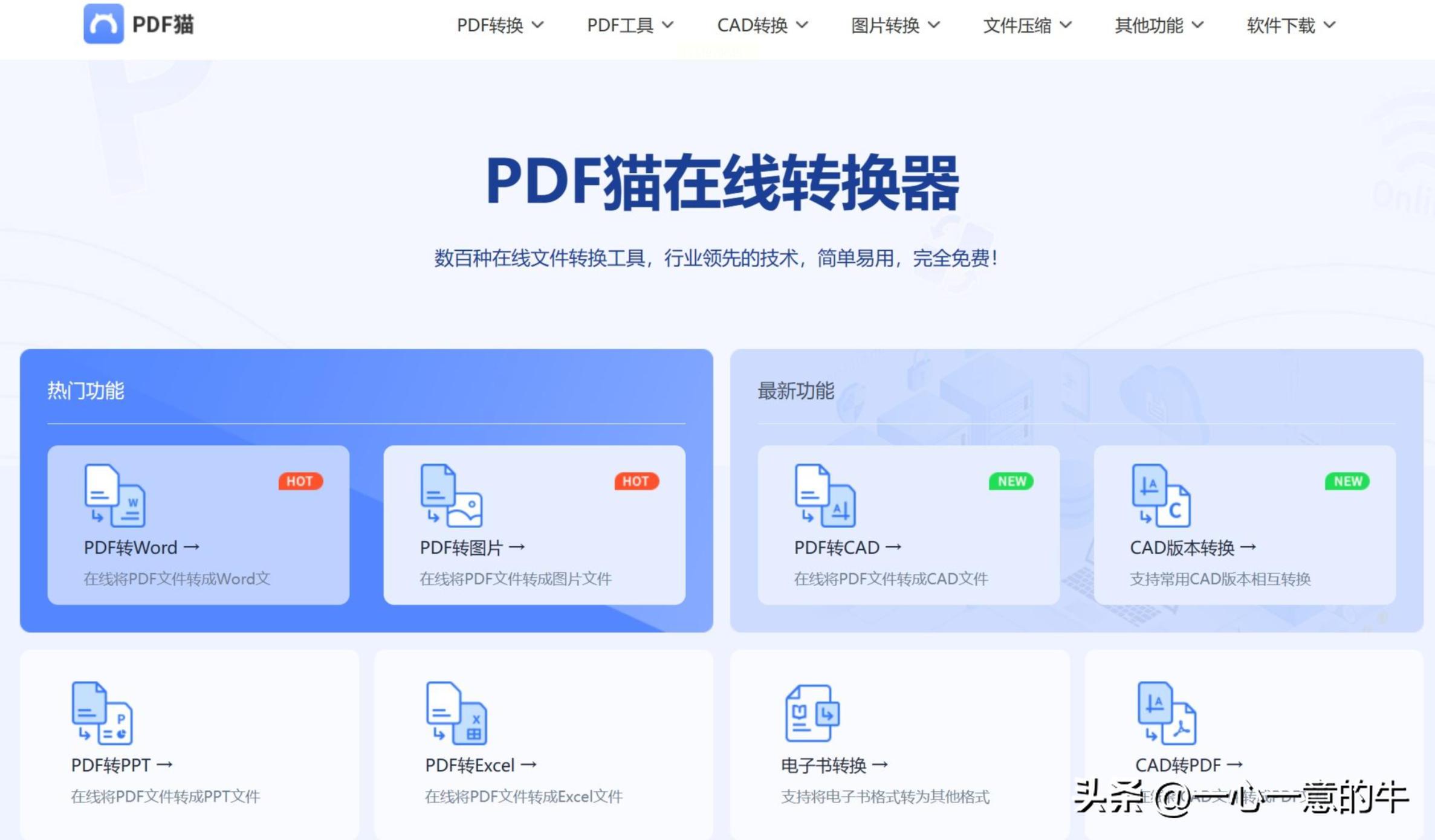The height and width of the screenshot is (840, 1435).
Task: Expand the 软件下载 dropdown menu
Action: point(1289,25)
